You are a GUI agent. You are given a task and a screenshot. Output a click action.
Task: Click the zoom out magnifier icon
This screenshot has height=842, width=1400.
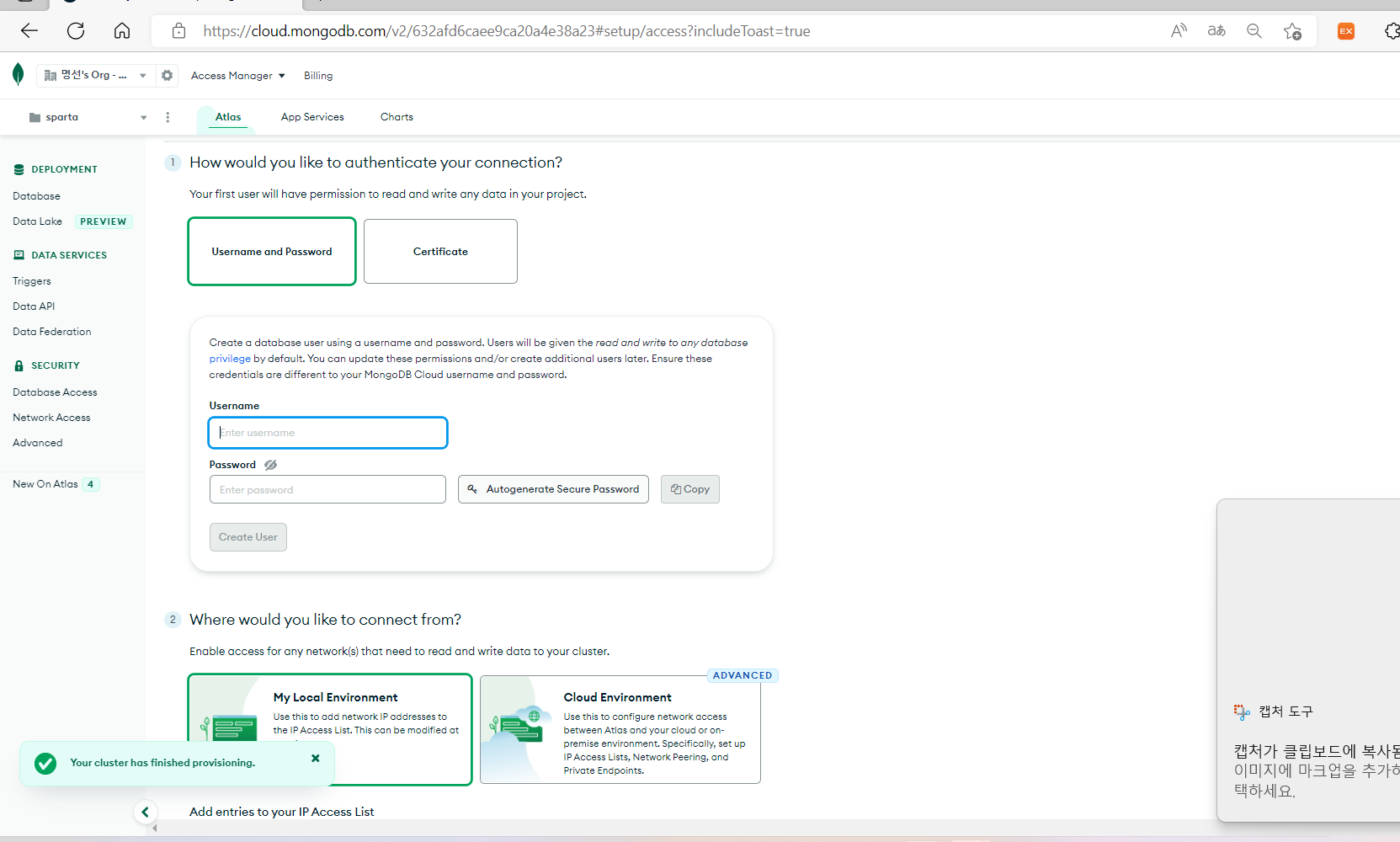point(1254,31)
